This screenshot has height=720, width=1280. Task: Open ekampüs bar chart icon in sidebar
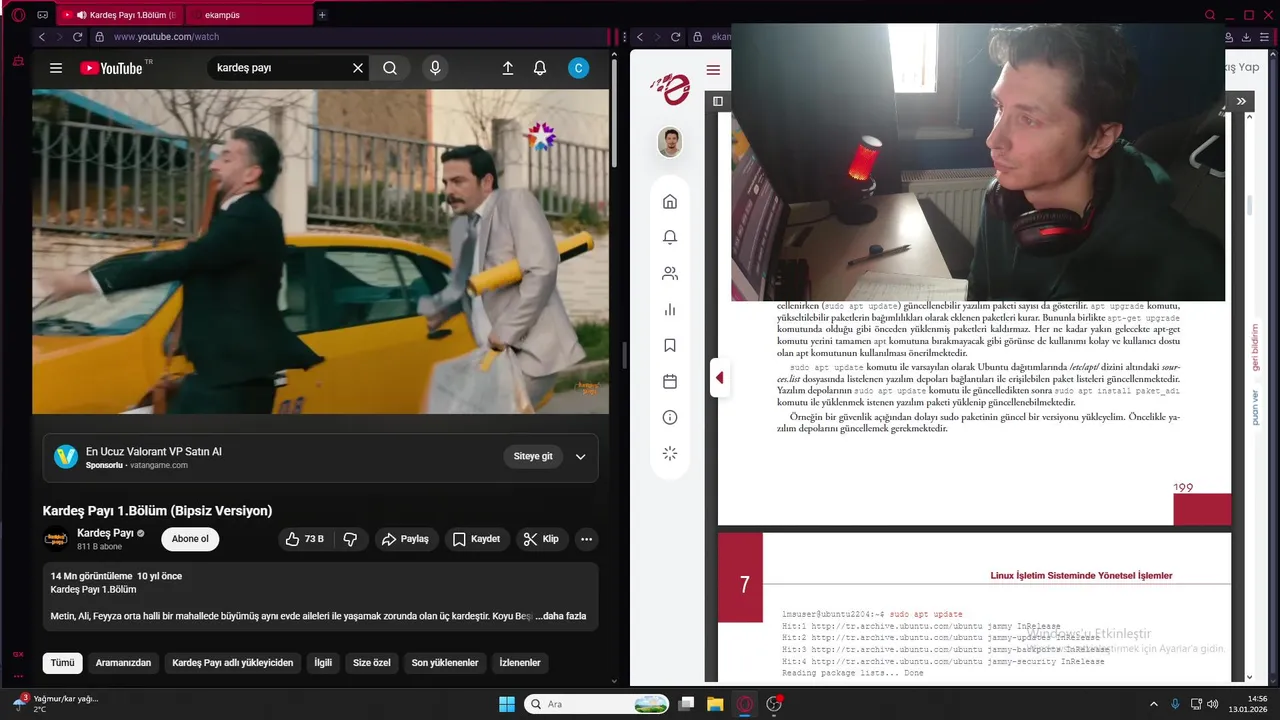(670, 309)
